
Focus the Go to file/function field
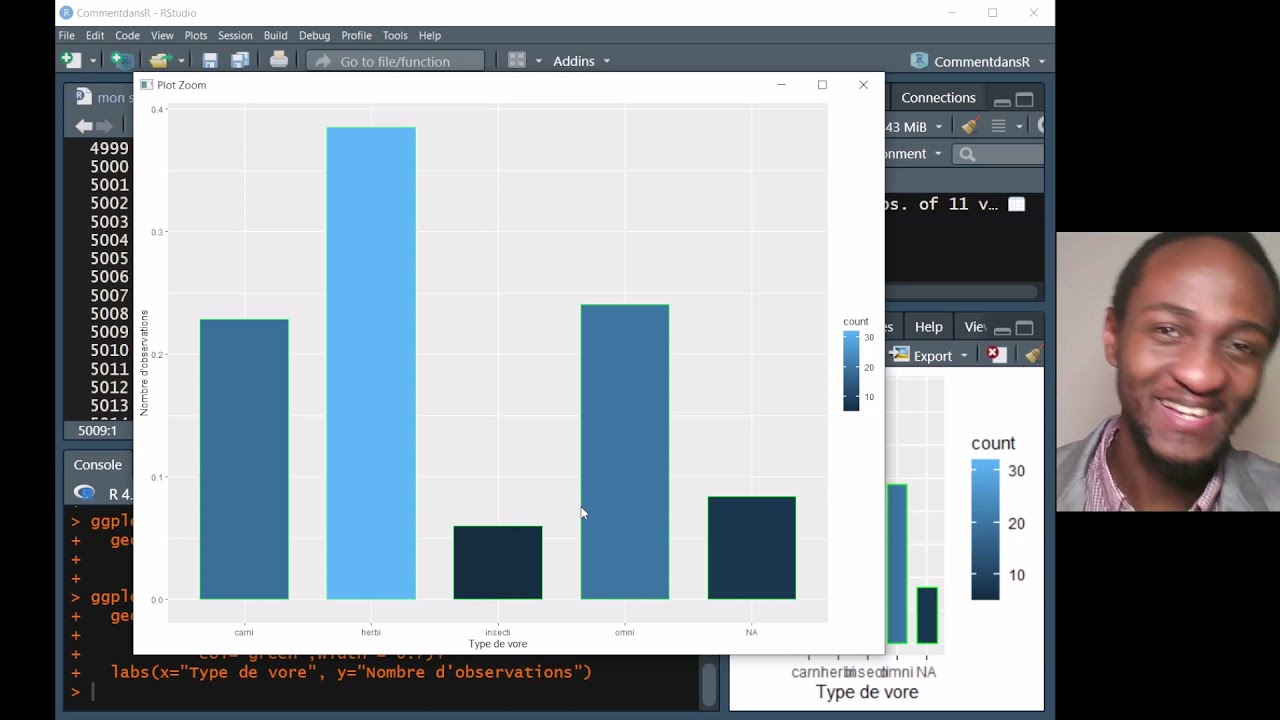coord(395,61)
